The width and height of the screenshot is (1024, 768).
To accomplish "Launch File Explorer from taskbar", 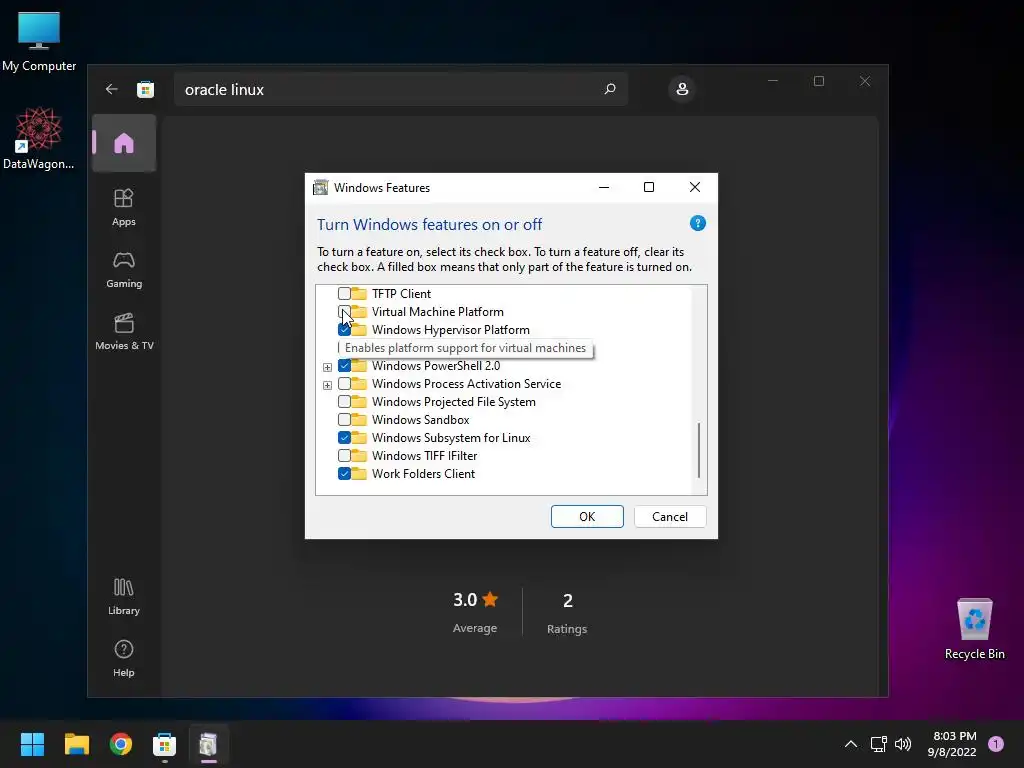I will pyautogui.click(x=76, y=744).
